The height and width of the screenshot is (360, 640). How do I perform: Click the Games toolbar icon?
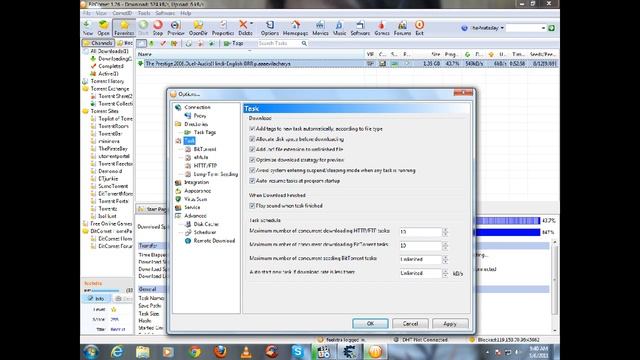click(382, 28)
